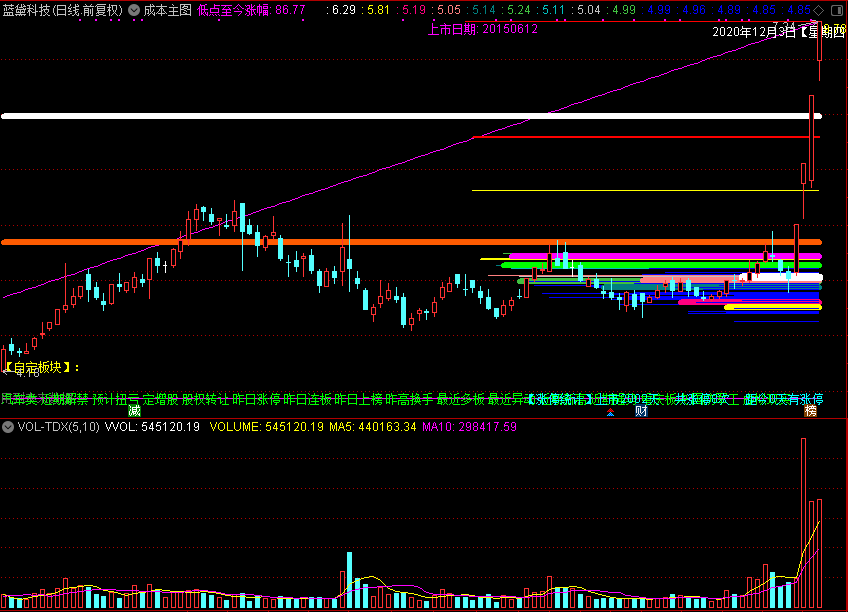Click the 2020年12月3日 date label
Screen dimensions: 848x612
[754, 32]
